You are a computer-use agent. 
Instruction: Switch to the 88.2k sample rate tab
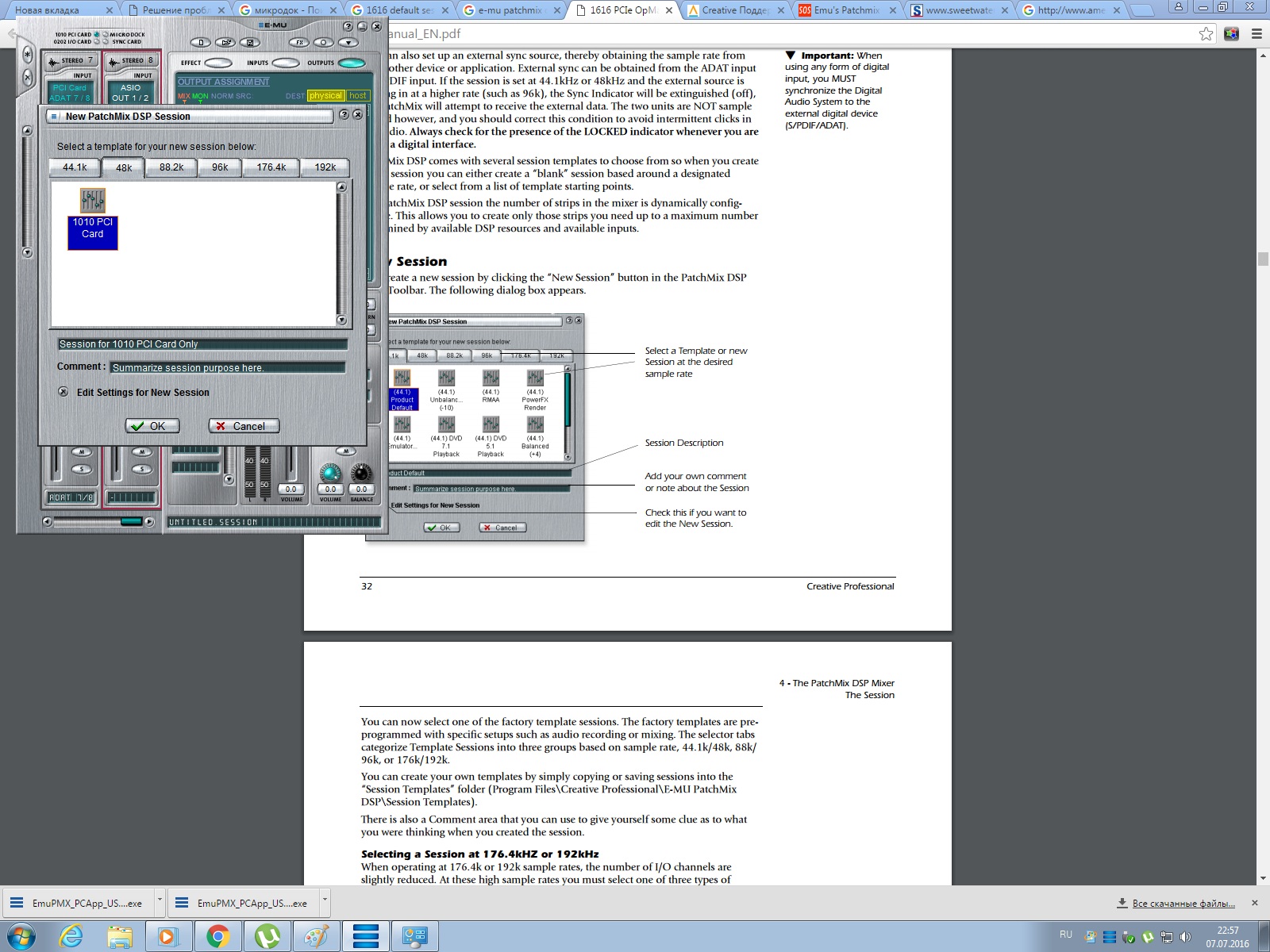(x=171, y=167)
